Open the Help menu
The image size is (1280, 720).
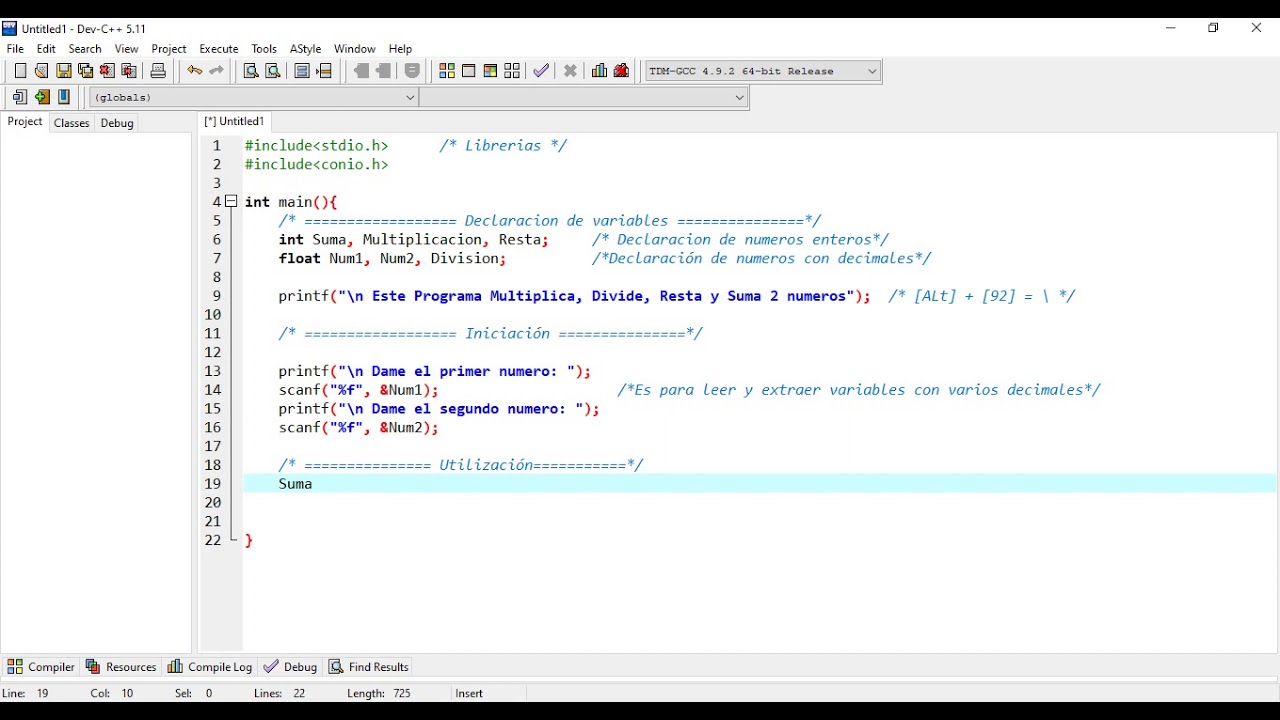[400, 48]
